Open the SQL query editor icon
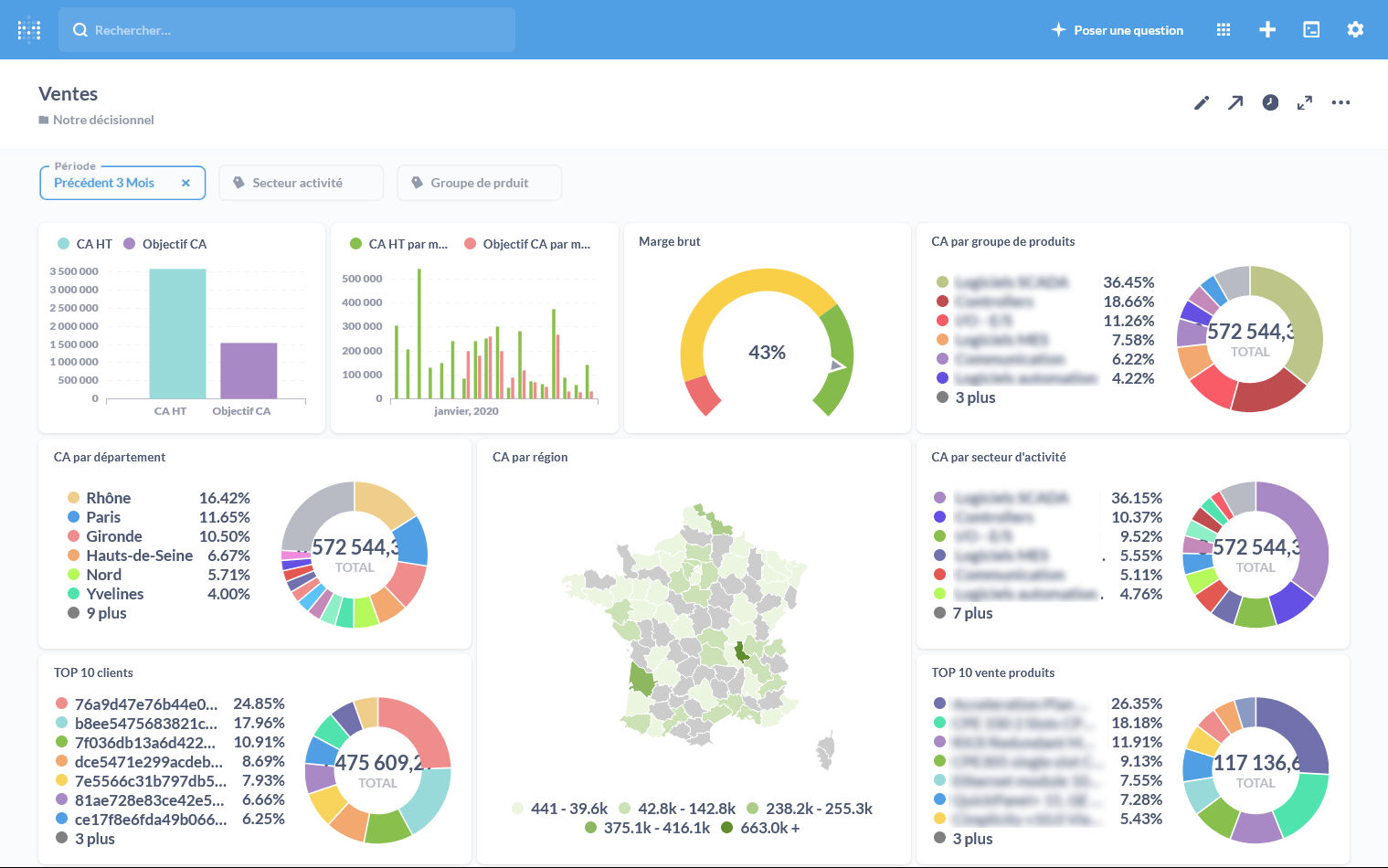Screen dimensions: 1388x868 coord(1311,30)
